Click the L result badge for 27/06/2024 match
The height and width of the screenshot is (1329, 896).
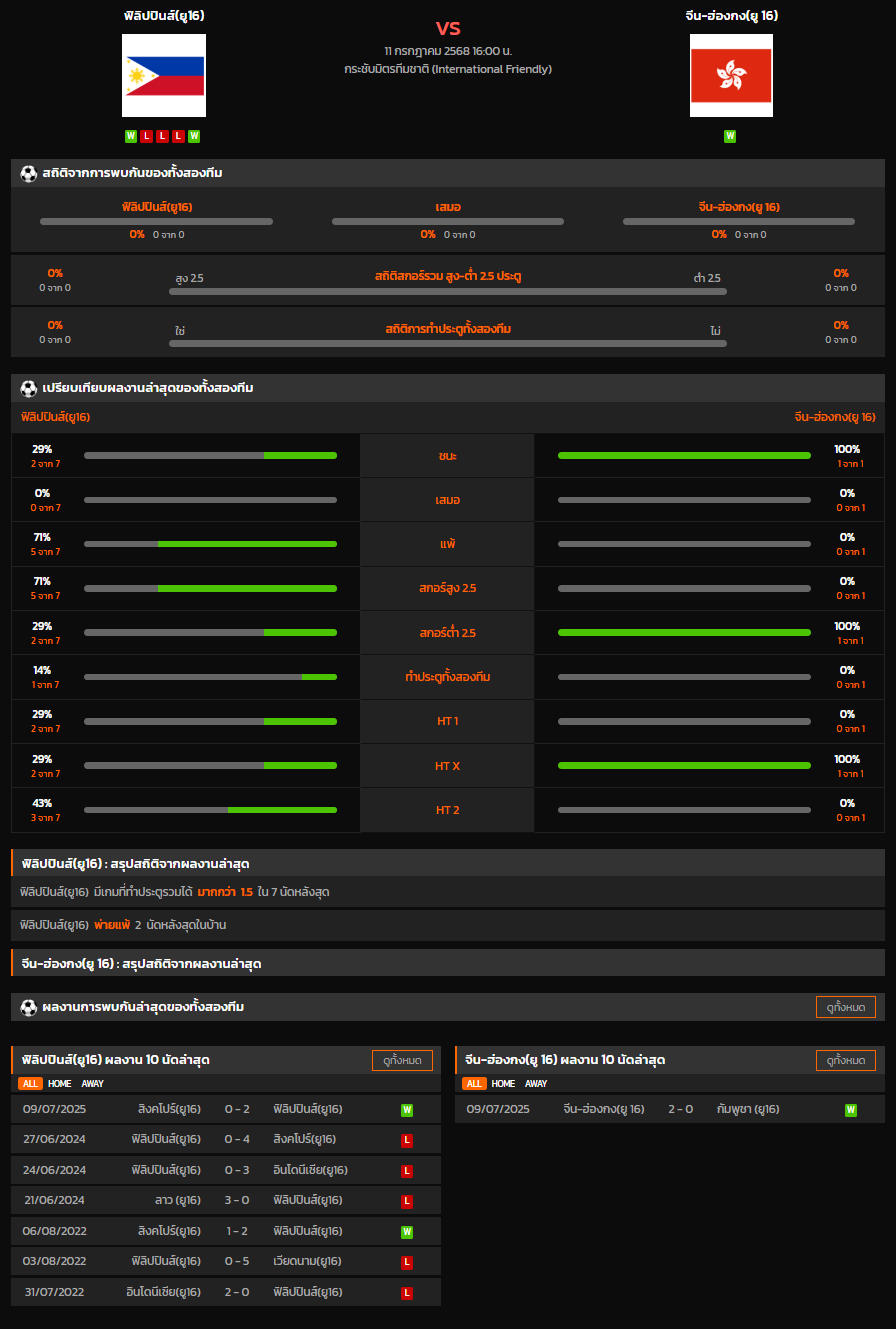pyautogui.click(x=407, y=1140)
